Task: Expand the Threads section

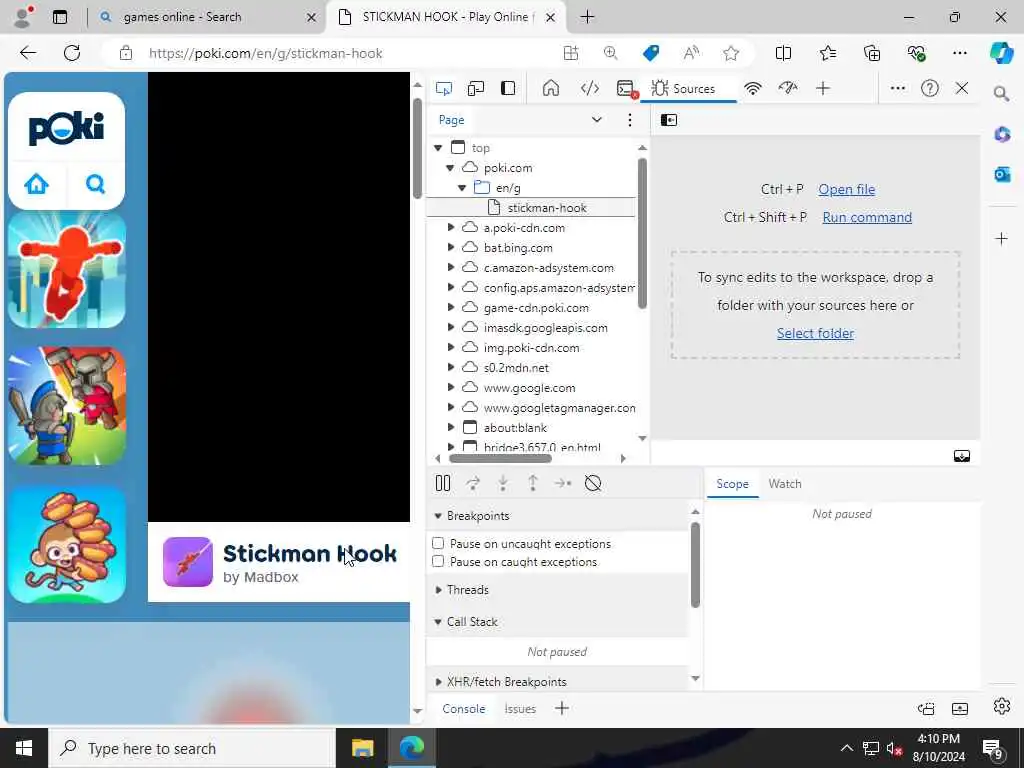Action: pyautogui.click(x=438, y=590)
